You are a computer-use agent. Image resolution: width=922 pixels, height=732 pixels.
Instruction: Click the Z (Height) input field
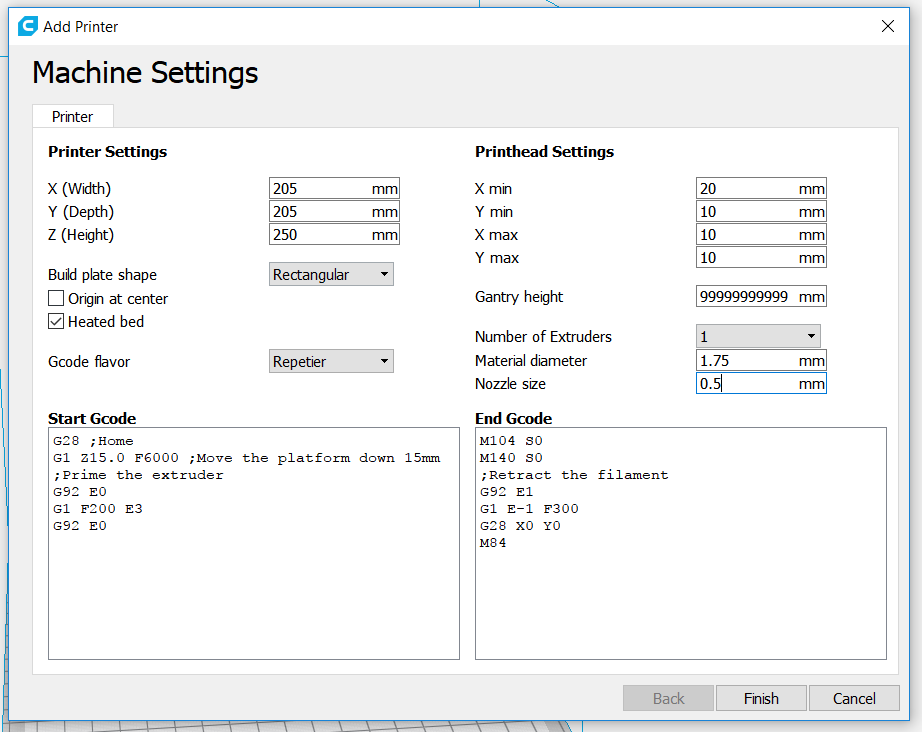point(320,235)
